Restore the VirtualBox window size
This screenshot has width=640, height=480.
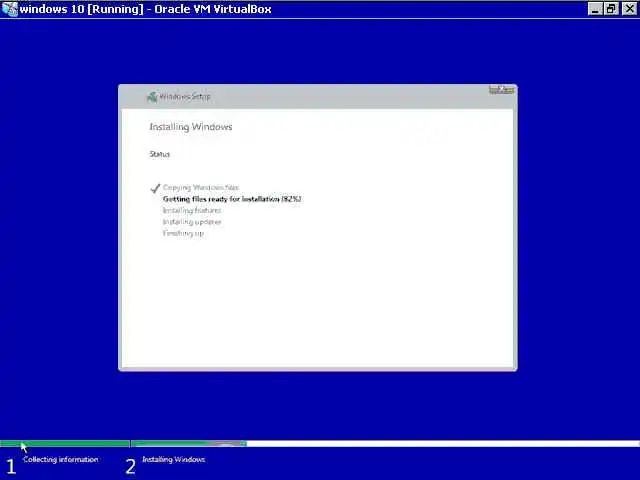click(611, 9)
